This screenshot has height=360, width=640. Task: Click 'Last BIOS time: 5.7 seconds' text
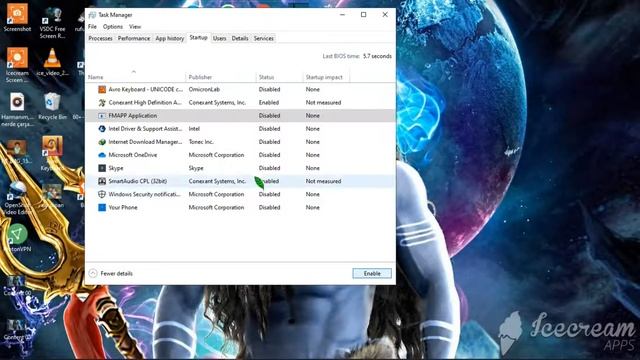click(357, 56)
